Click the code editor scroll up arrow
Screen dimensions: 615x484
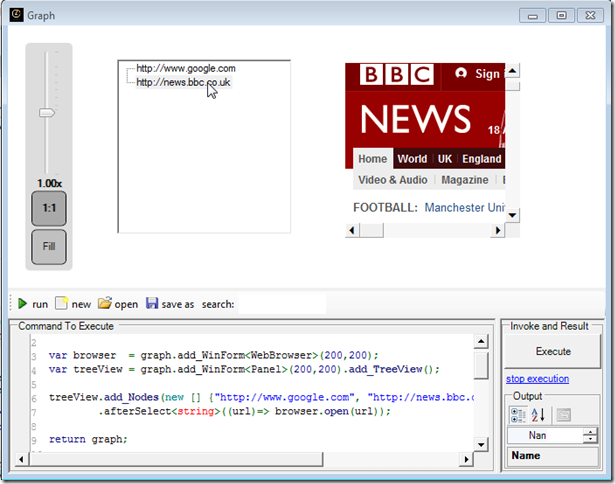481,342
